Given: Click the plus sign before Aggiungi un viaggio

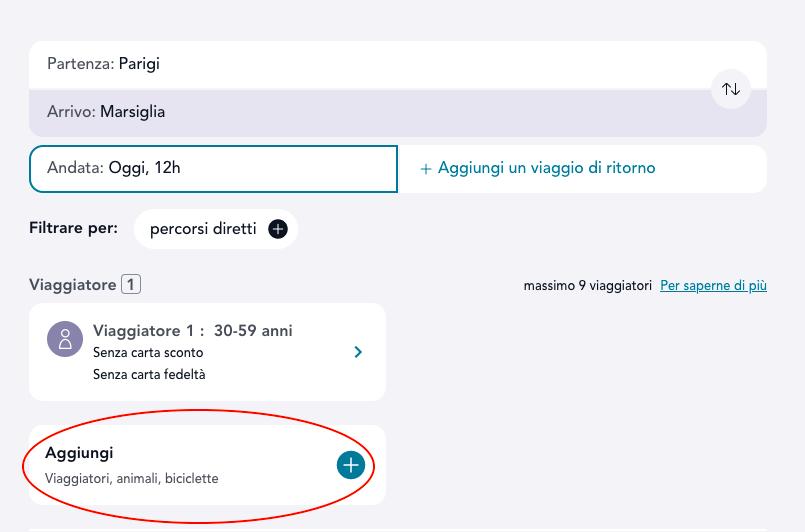Looking at the screenshot, I should coord(426,169).
